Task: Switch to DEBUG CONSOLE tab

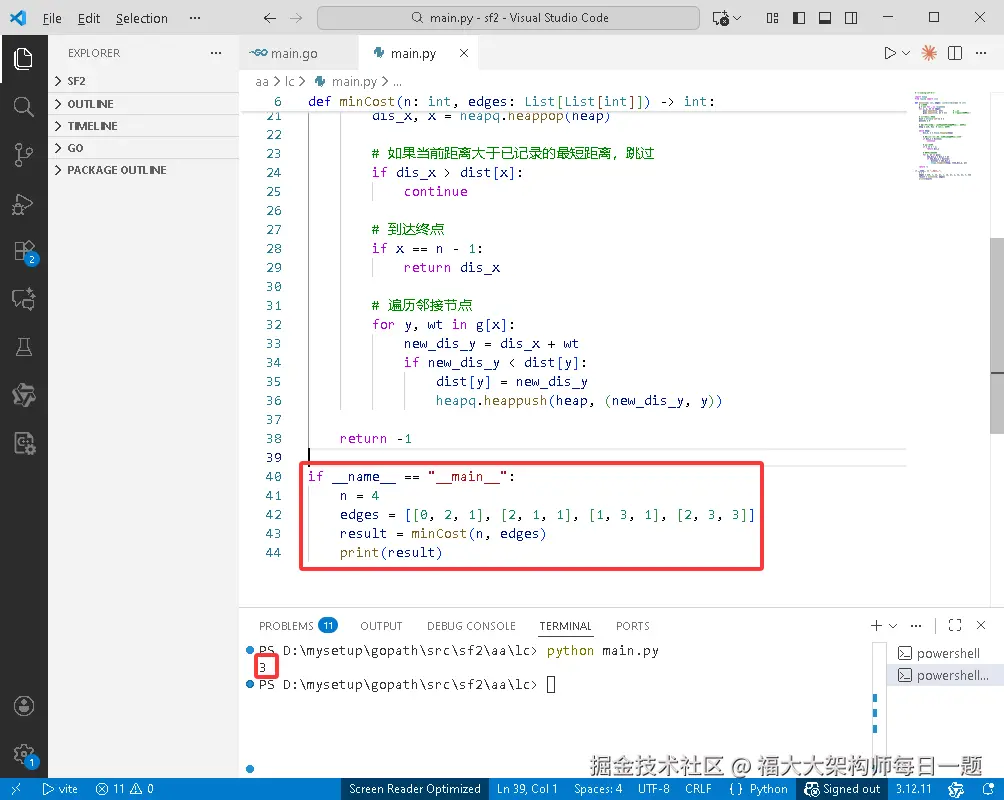Action: [471, 626]
